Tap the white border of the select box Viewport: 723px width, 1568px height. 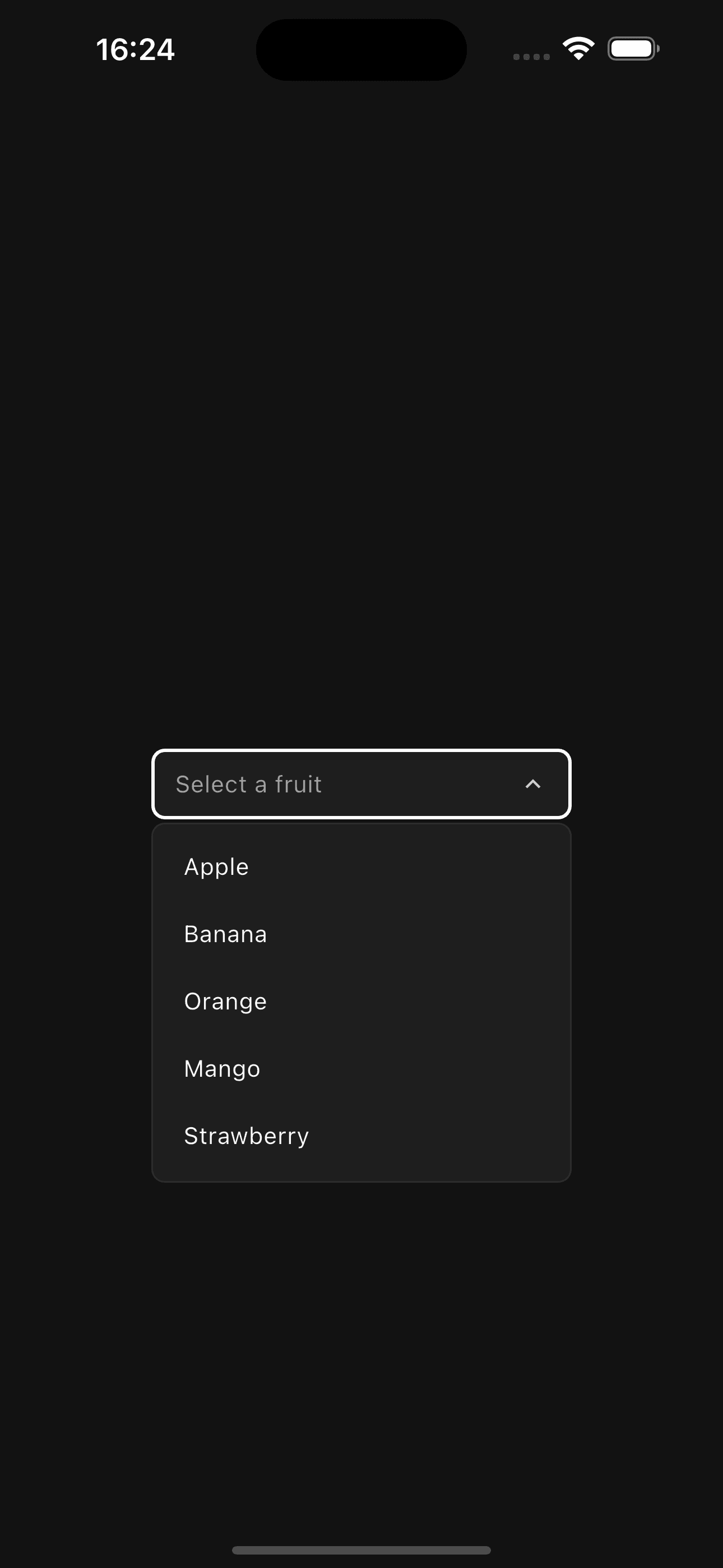click(361, 754)
